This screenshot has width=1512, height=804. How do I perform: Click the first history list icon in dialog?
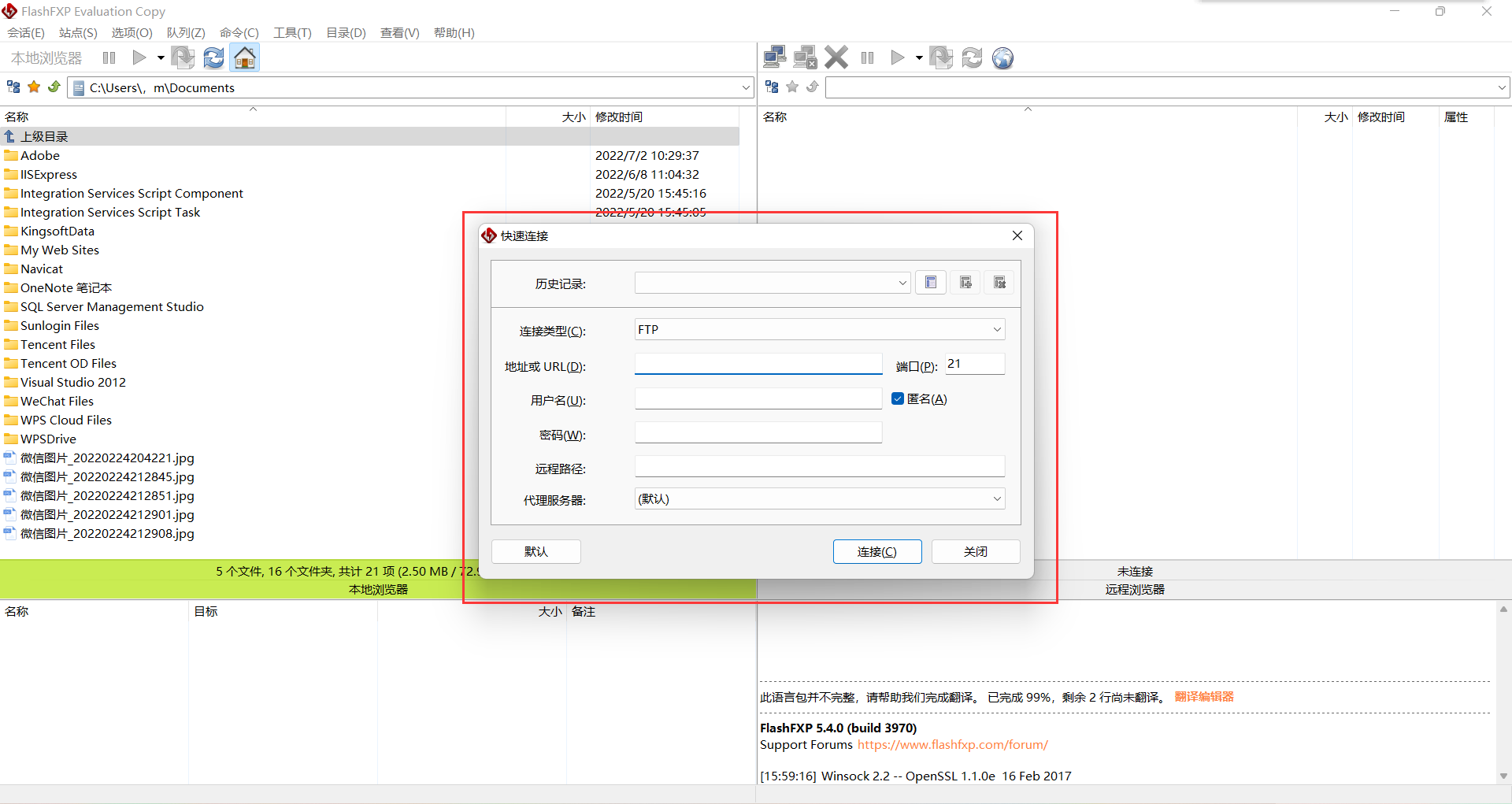pos(931,282)
